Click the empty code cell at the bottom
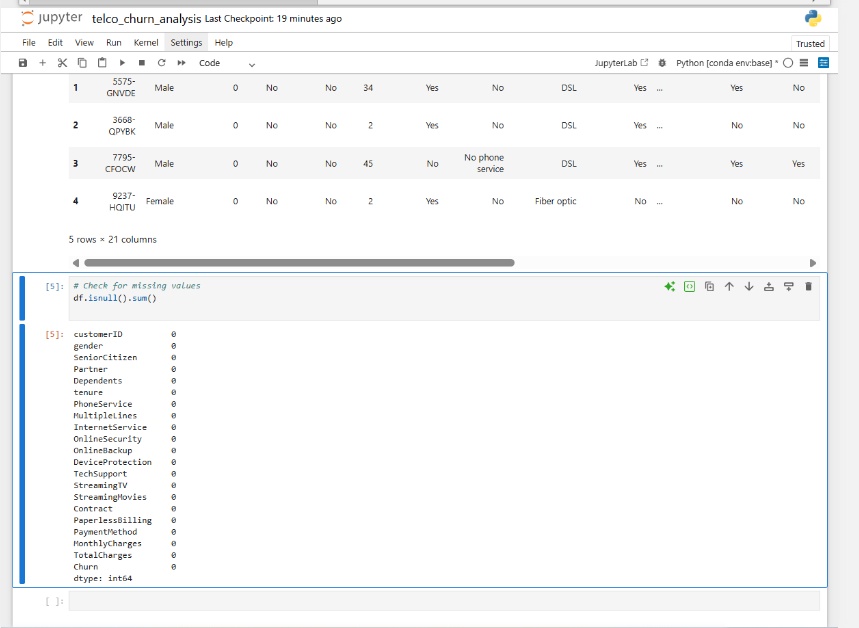 click(x=400, y=601)
